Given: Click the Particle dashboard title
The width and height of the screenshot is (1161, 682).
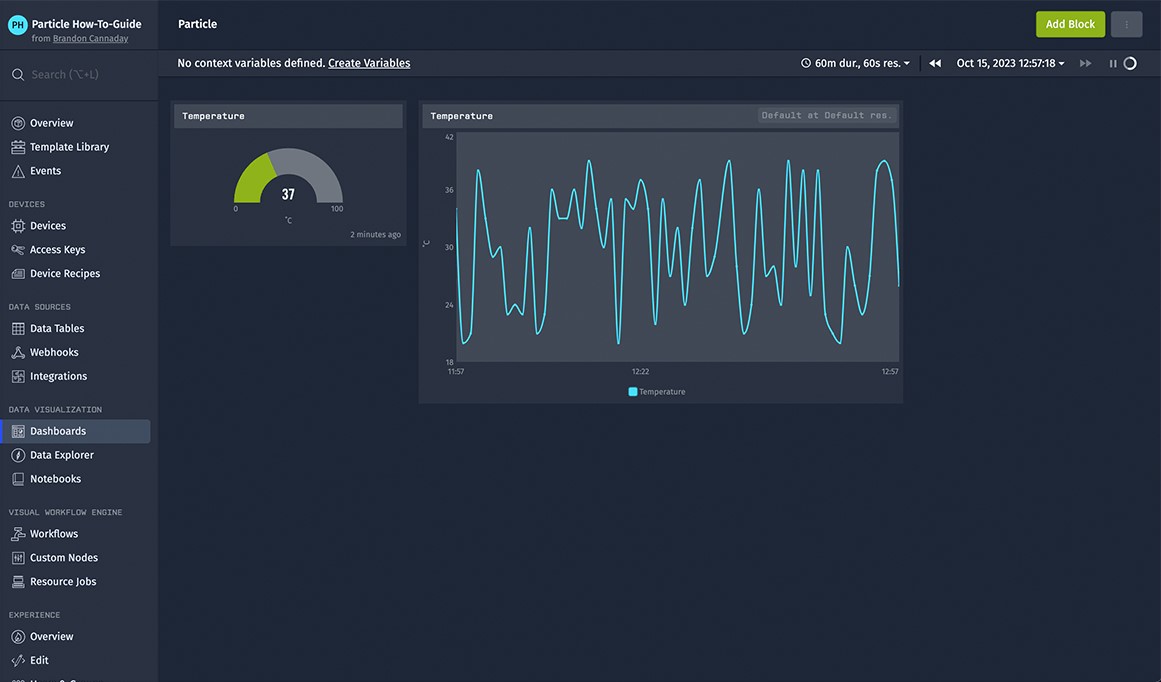Looking at the screenshot, I should point(197,24).
